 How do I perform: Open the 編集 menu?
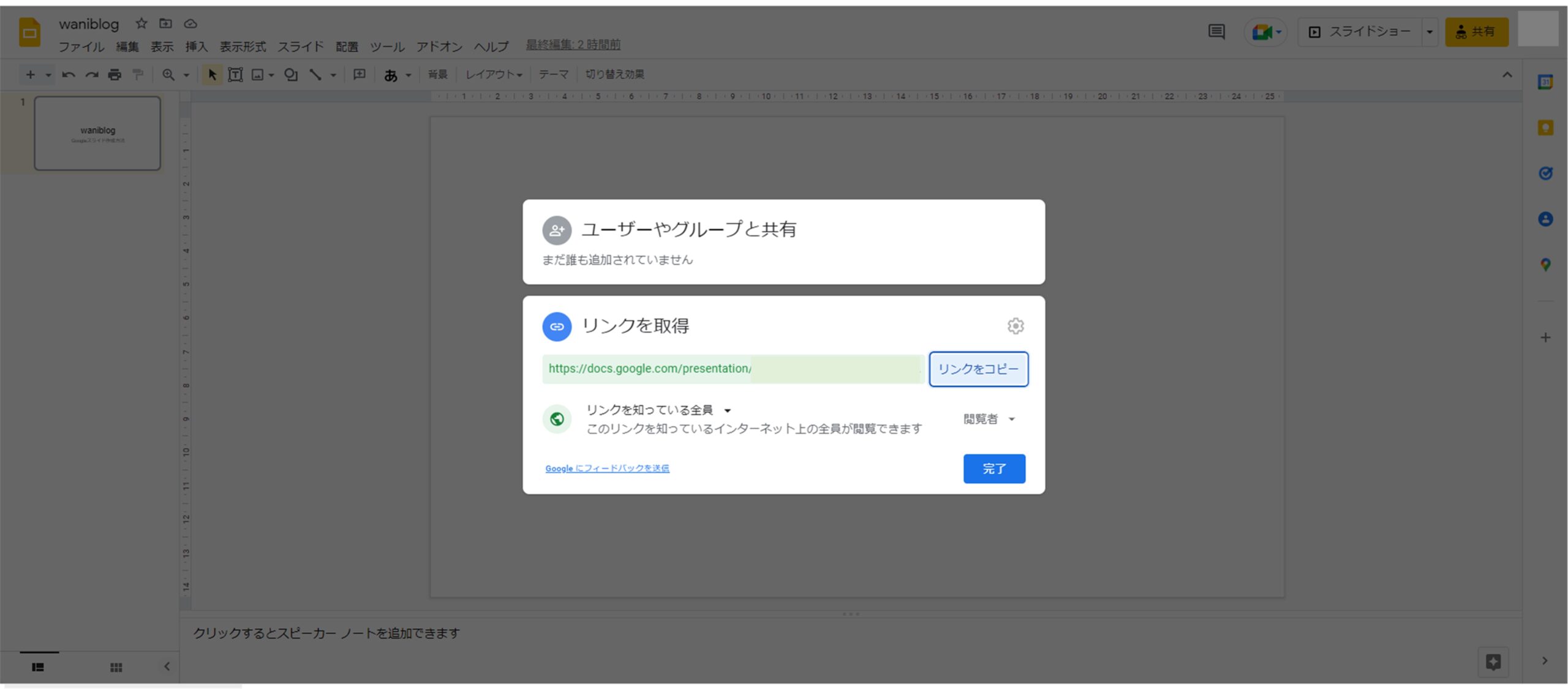127,47
